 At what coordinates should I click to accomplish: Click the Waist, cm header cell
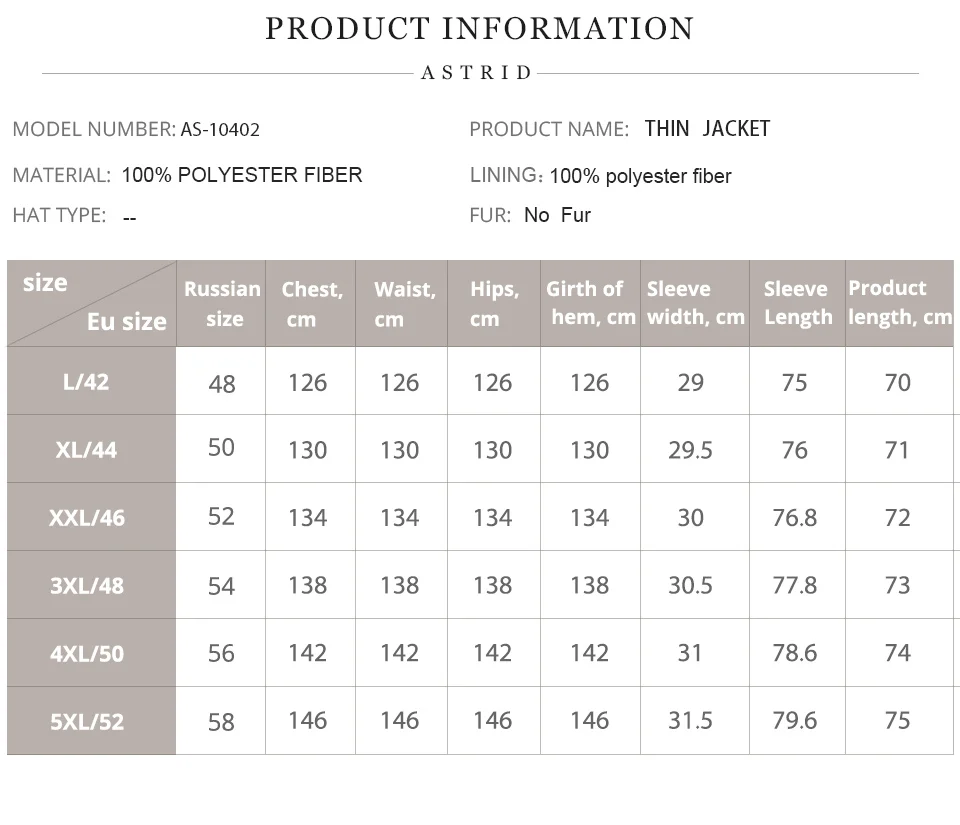click(402, 303)
